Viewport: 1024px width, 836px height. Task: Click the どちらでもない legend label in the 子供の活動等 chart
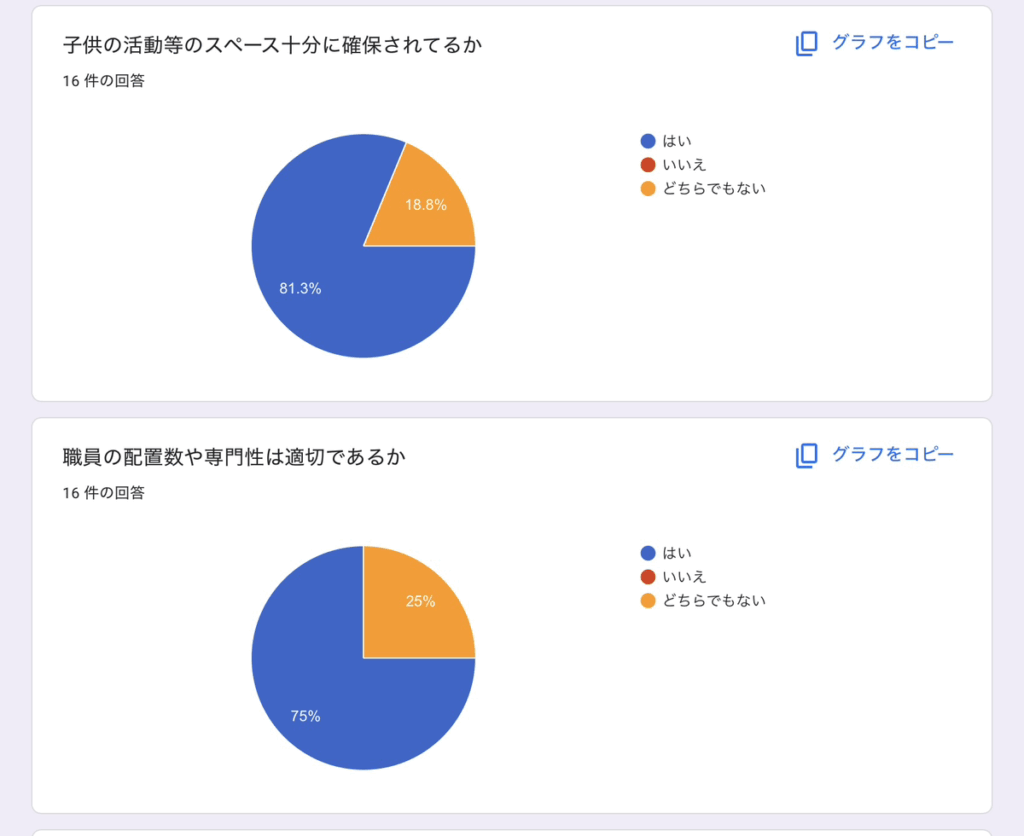coord(714,188)
